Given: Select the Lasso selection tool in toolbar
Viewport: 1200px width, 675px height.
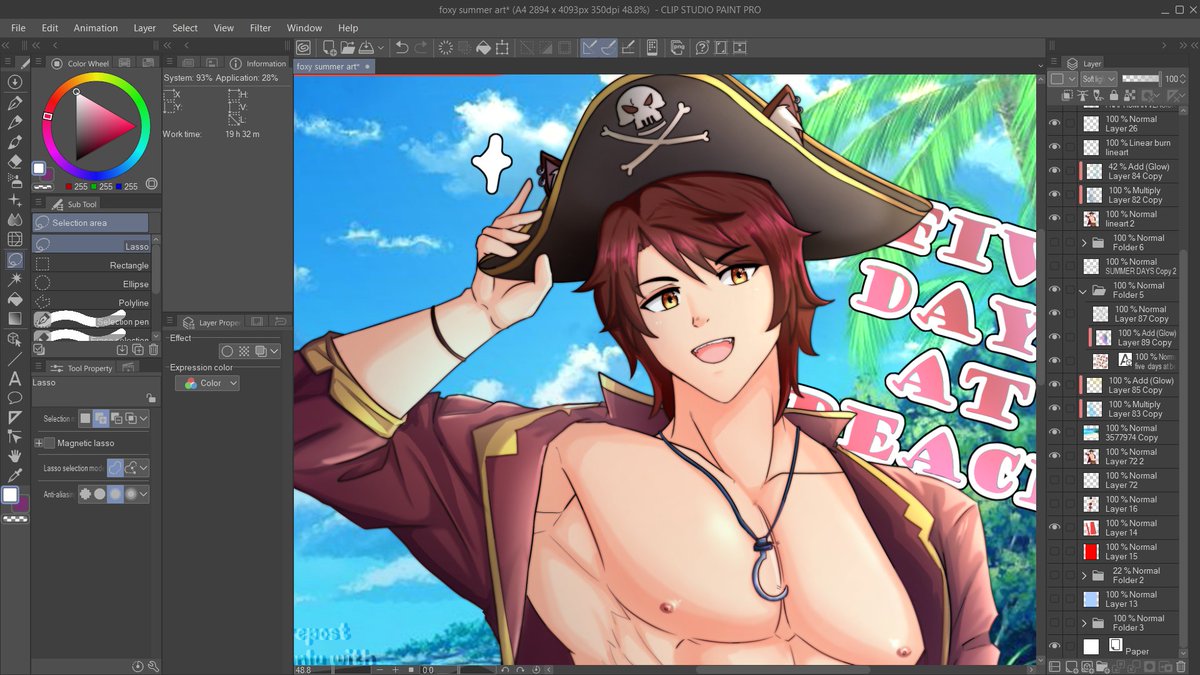Looking at the screenshot, I should 15,259.
